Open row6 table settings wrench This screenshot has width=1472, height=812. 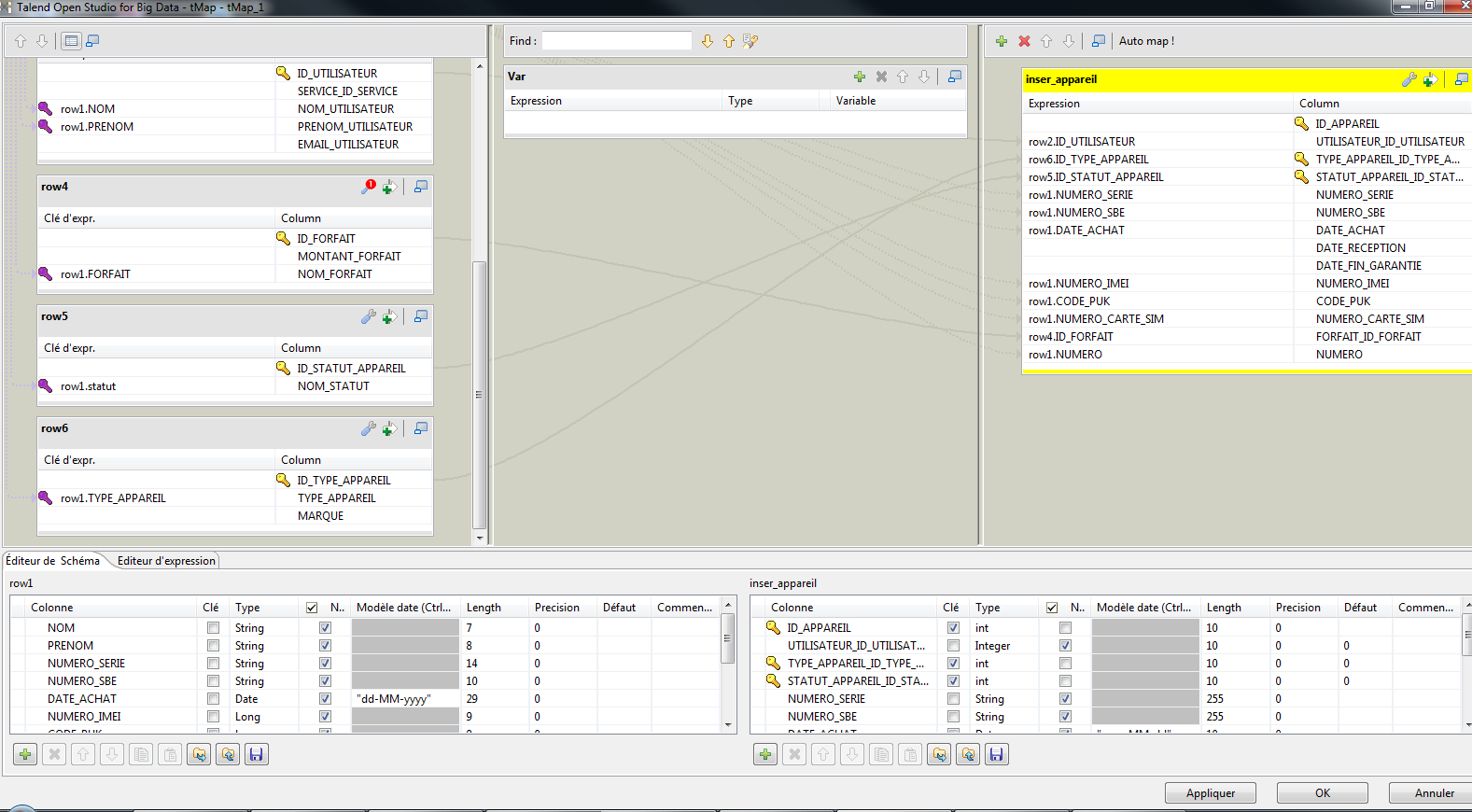(369, 428)
